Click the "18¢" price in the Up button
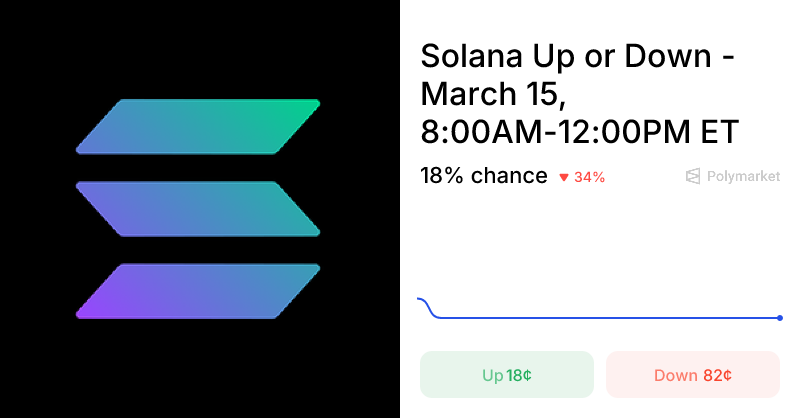This screenshot has height=418, width=800. (519, 376)
